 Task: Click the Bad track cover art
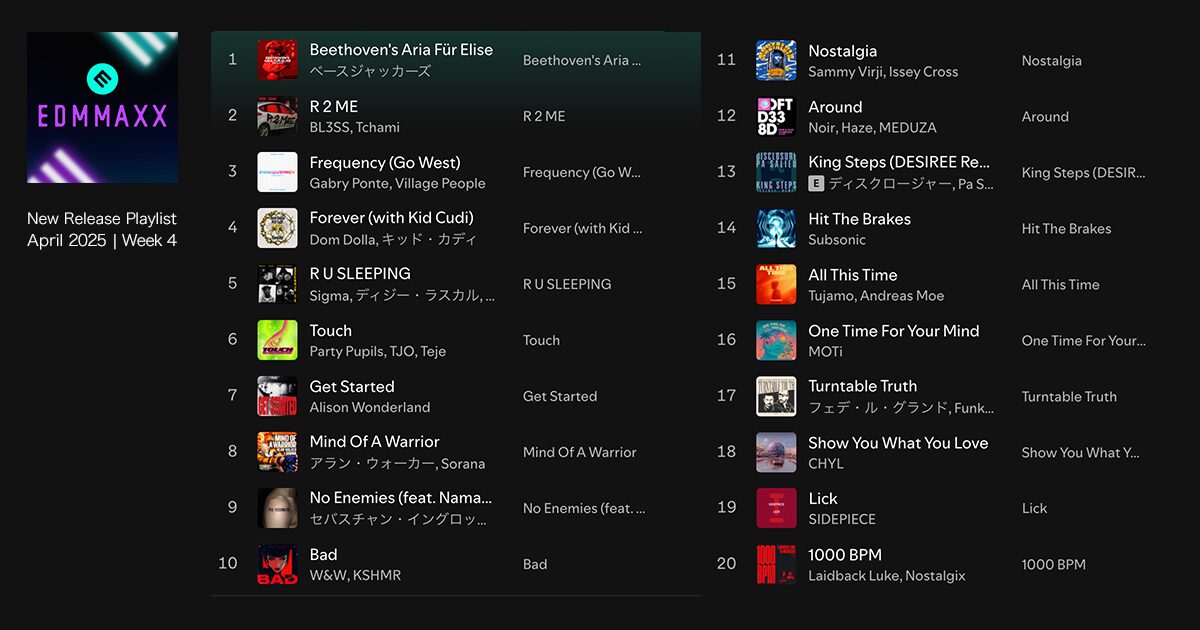[x=277, y=564]
